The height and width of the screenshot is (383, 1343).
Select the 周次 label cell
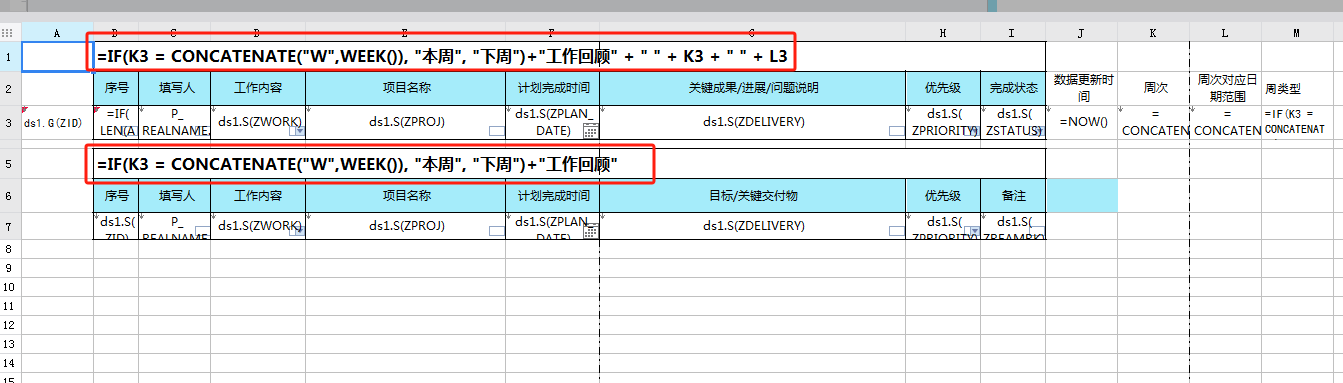(x=1154, y=88)
